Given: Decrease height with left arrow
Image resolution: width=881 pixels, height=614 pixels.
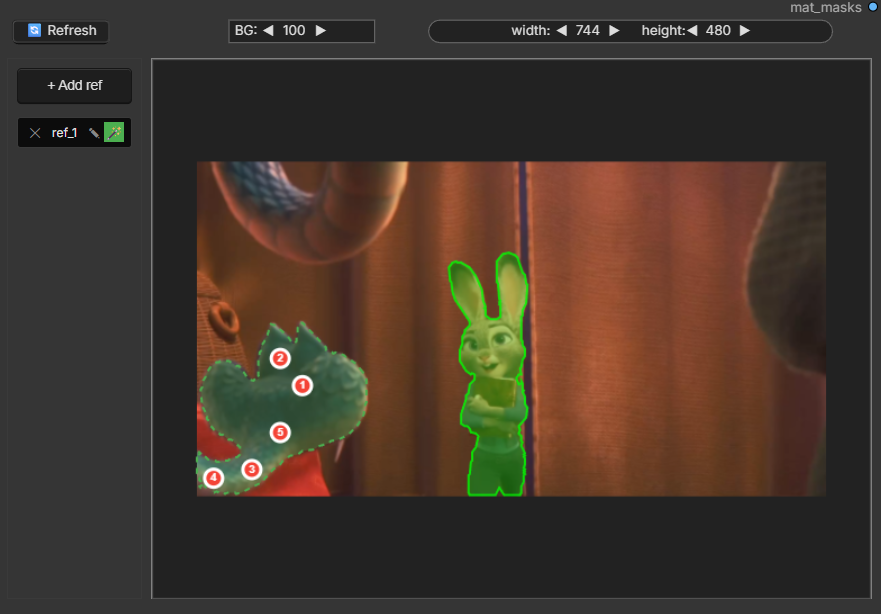Looking at the screenshot, I should pos(692,30).
